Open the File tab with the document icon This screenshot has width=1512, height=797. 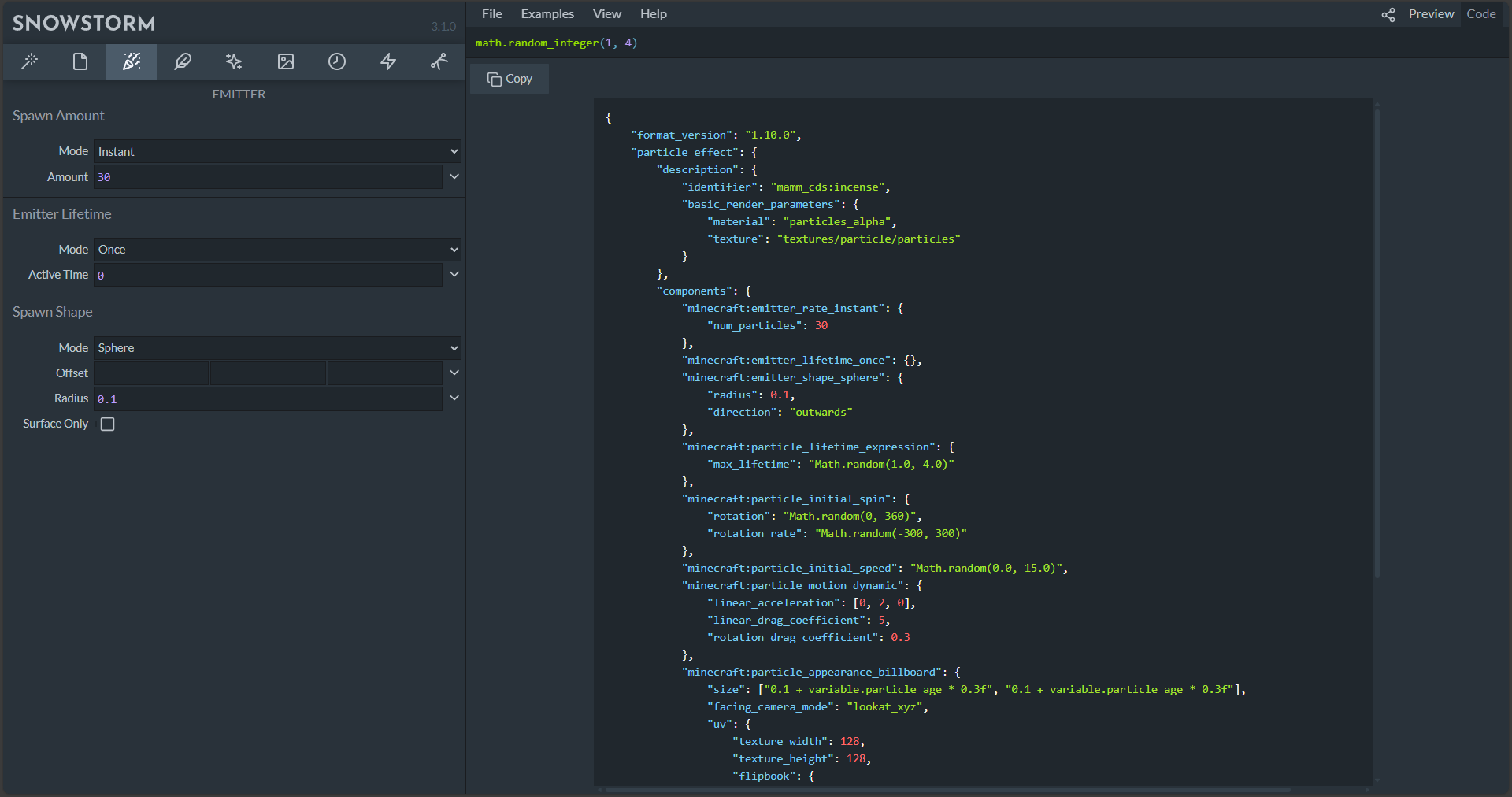[80, 61]
